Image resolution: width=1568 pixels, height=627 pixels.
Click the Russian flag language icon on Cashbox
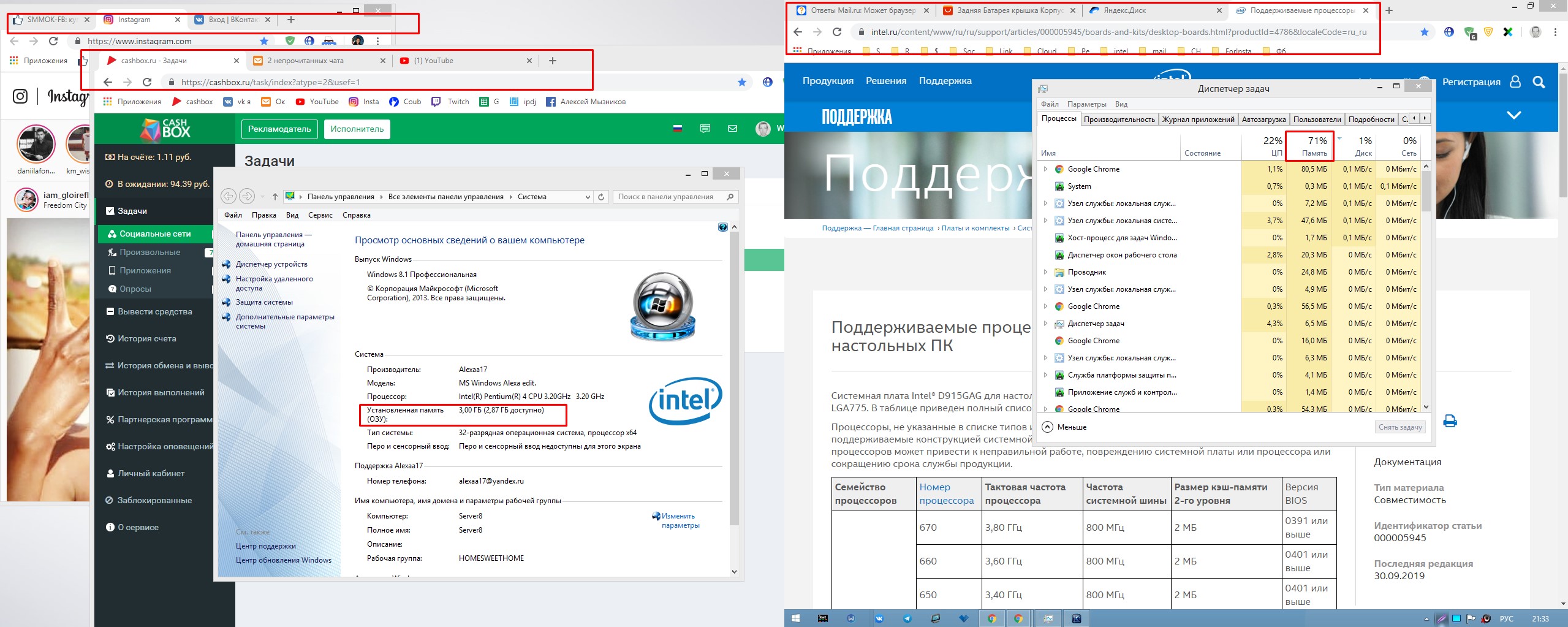pyautogui.click(x=678, y=129)
